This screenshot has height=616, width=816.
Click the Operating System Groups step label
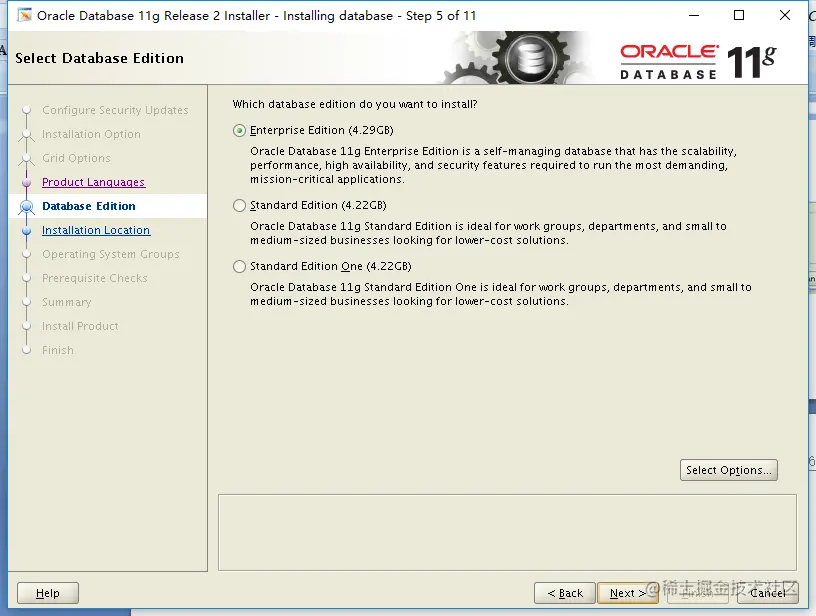(110, 254)
